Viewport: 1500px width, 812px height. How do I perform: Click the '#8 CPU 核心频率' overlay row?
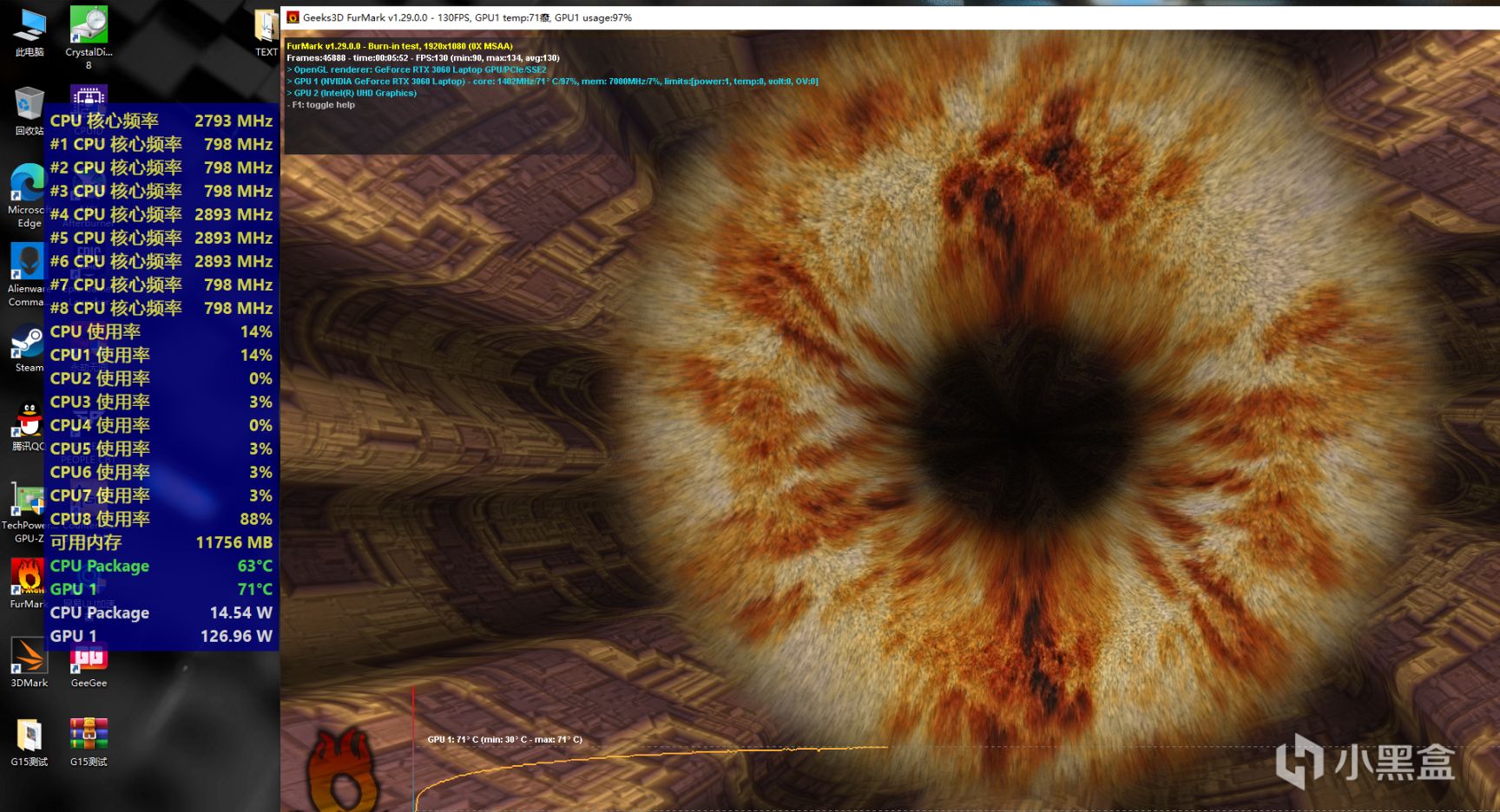pyautogui.click(x=161, y=308)
